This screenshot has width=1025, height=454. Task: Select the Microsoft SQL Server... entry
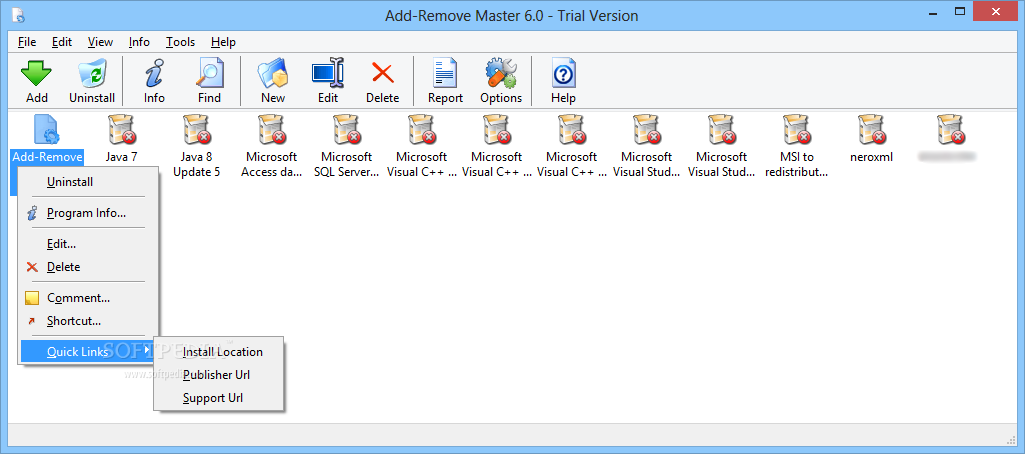pos(346,146)
